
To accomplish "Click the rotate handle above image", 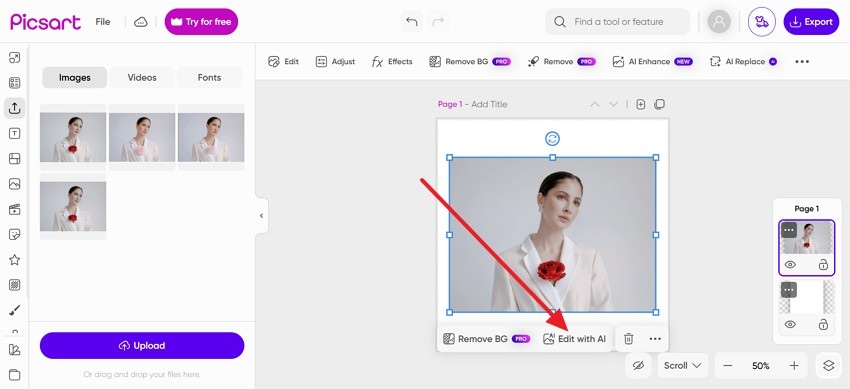I will (x=552, y=139).
